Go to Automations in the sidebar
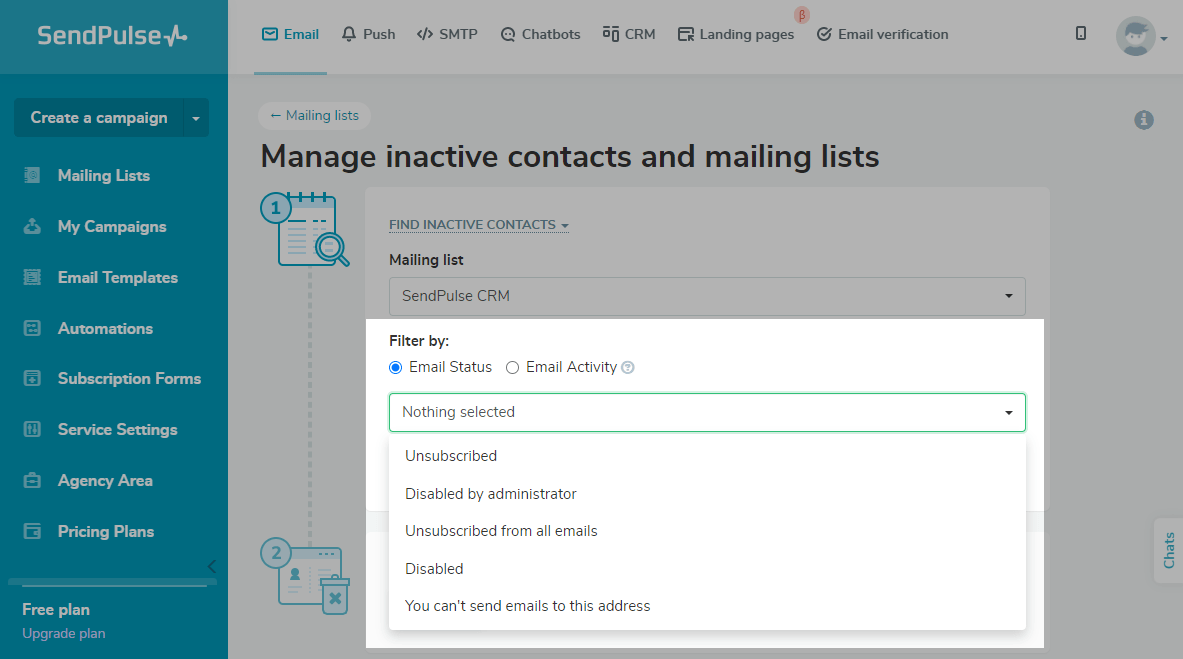Image resolution: width=1183 pixels, height=659 pixels. pos(105,328)
